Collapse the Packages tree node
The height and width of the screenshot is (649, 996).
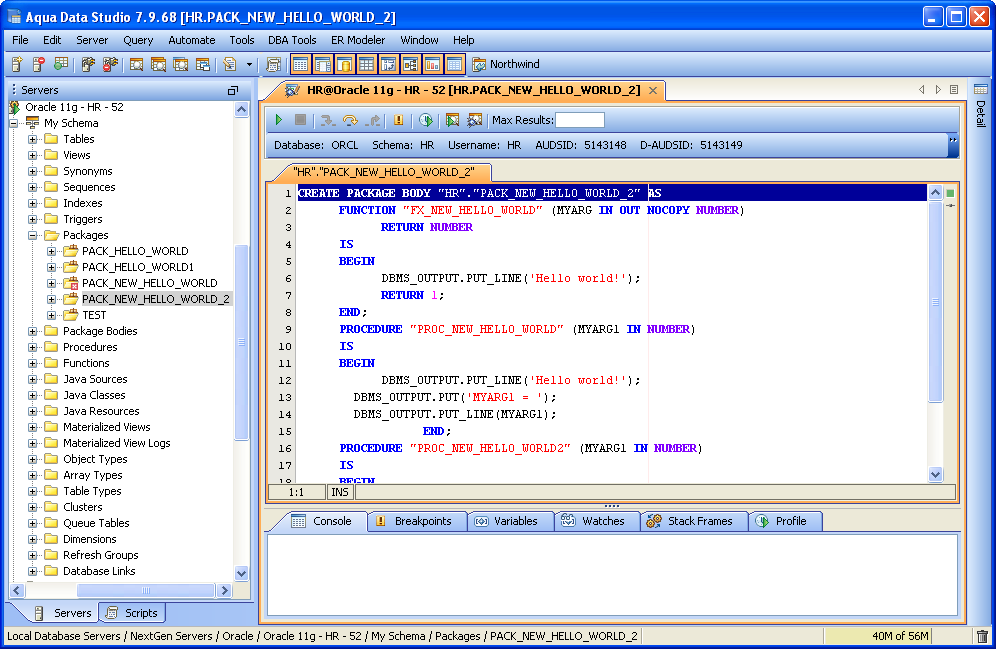click(x=33, y=235)
